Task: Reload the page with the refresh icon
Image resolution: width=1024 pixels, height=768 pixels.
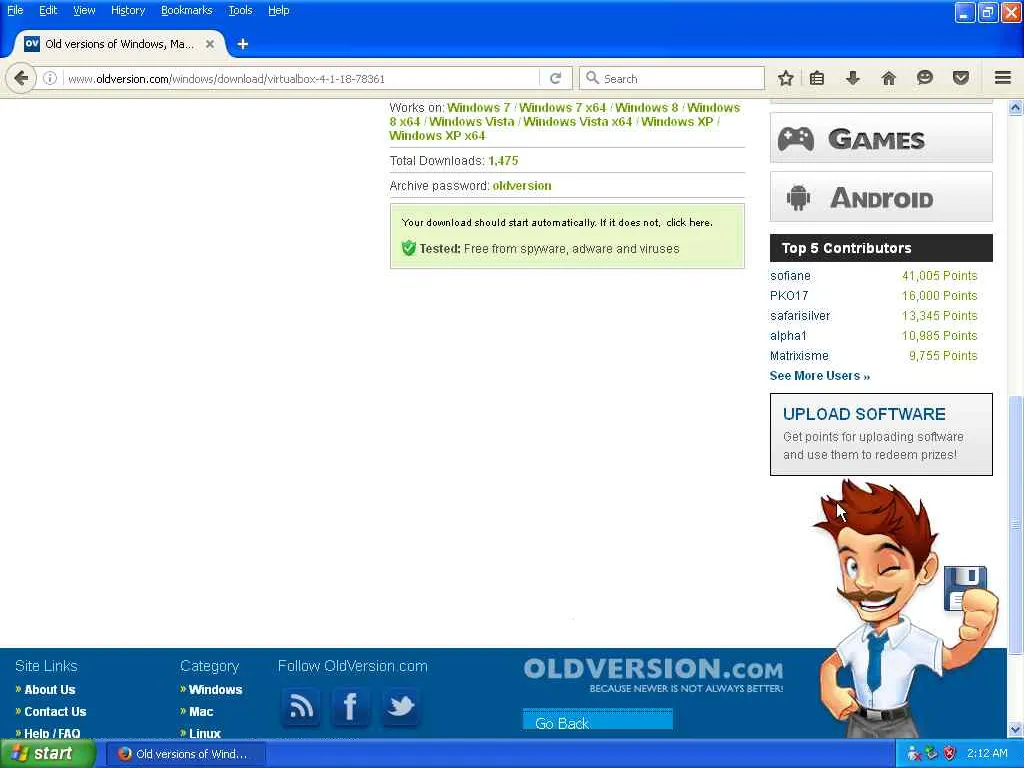Action: [x=556, y=78]
